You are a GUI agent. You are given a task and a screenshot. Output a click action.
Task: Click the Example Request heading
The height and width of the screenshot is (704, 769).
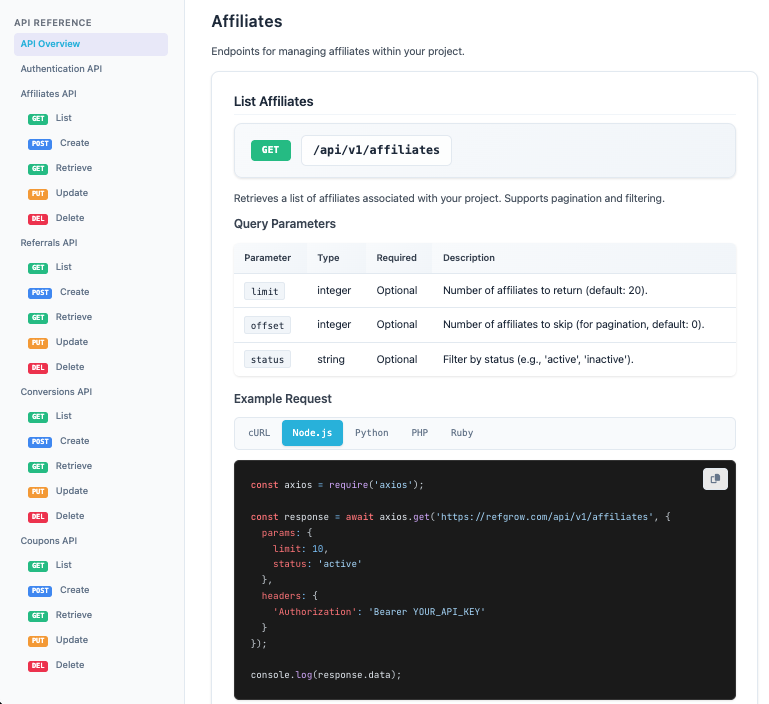[283, 399]
